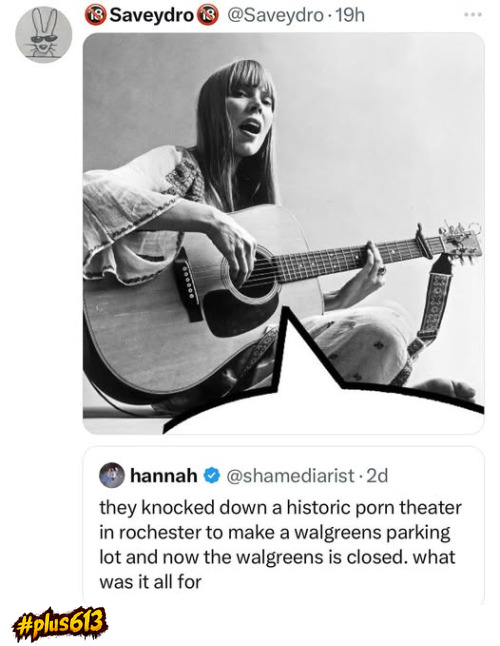The height and width of the screenshot is (646, 500).
Task: Click the 2d quoted tweet timestamp
Action: 377,476
